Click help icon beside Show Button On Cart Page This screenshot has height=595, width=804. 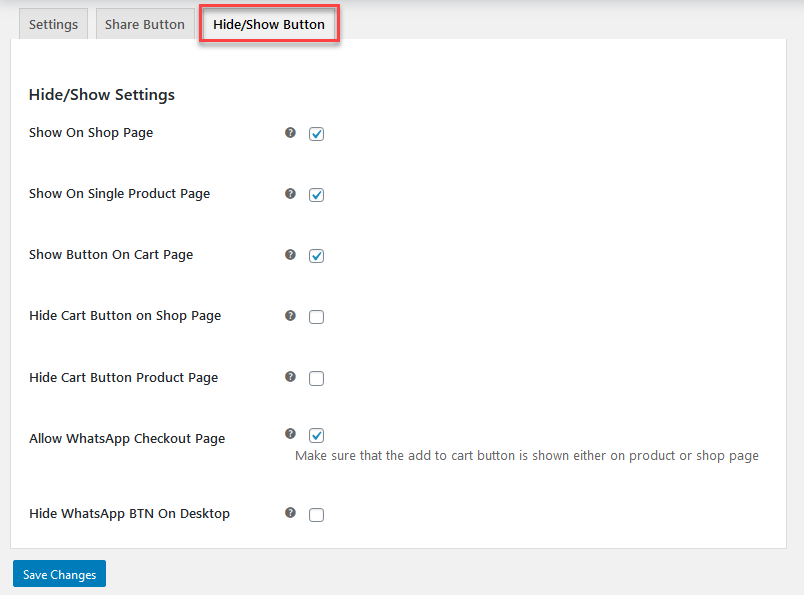pyautogui.click(x=290, y=255)
